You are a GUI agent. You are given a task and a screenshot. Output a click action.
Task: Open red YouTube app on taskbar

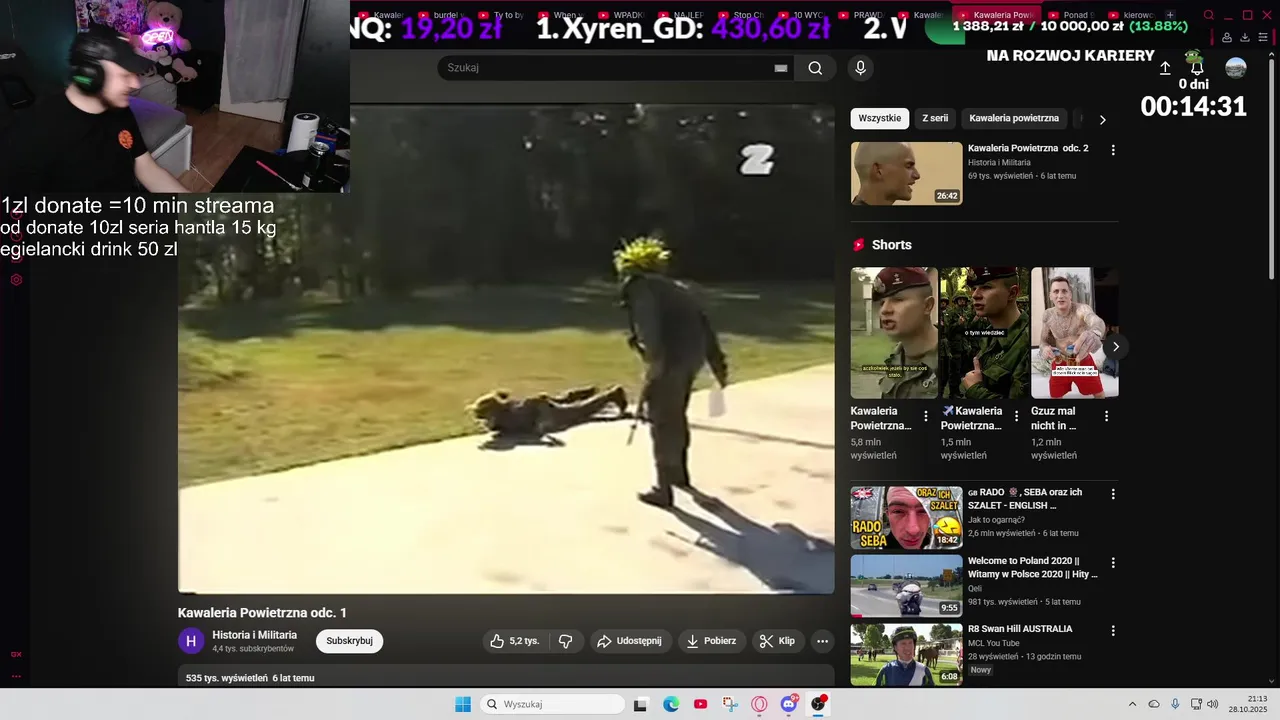700,704
